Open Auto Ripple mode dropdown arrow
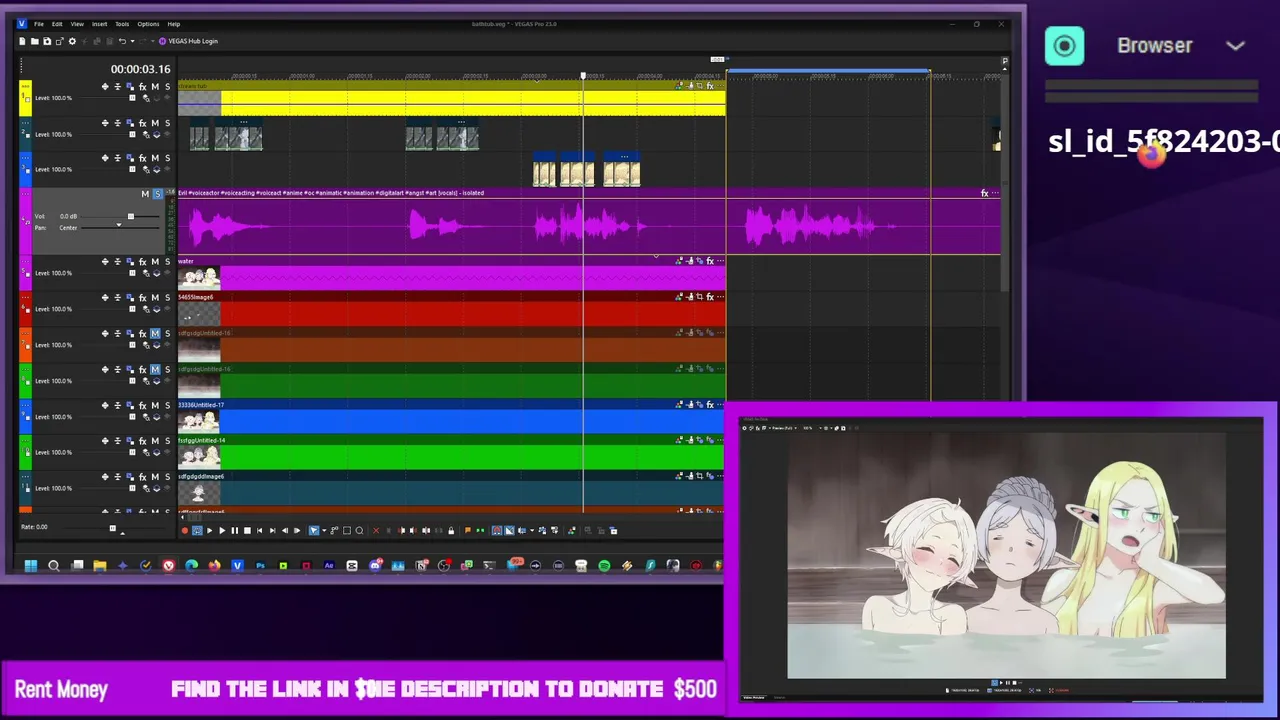 532,530
